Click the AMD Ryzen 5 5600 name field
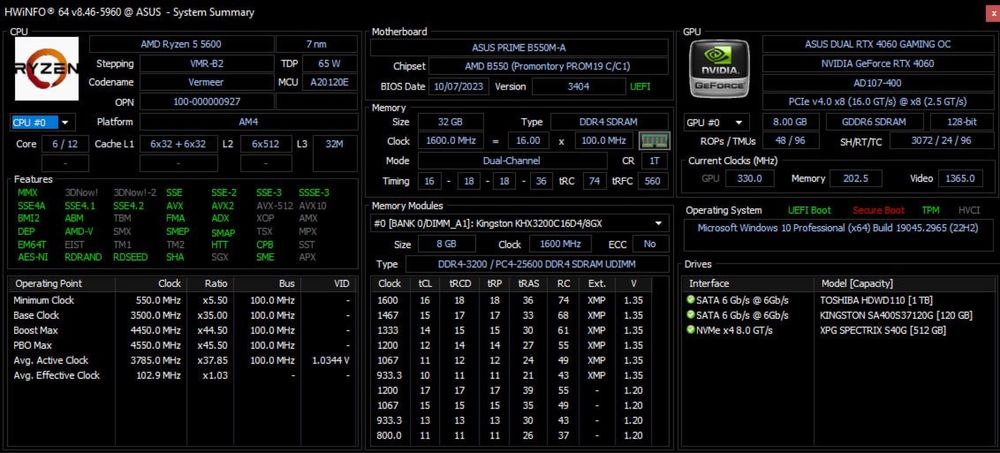This screenshot has width=1000, height=453. click(x=181, y=44)
